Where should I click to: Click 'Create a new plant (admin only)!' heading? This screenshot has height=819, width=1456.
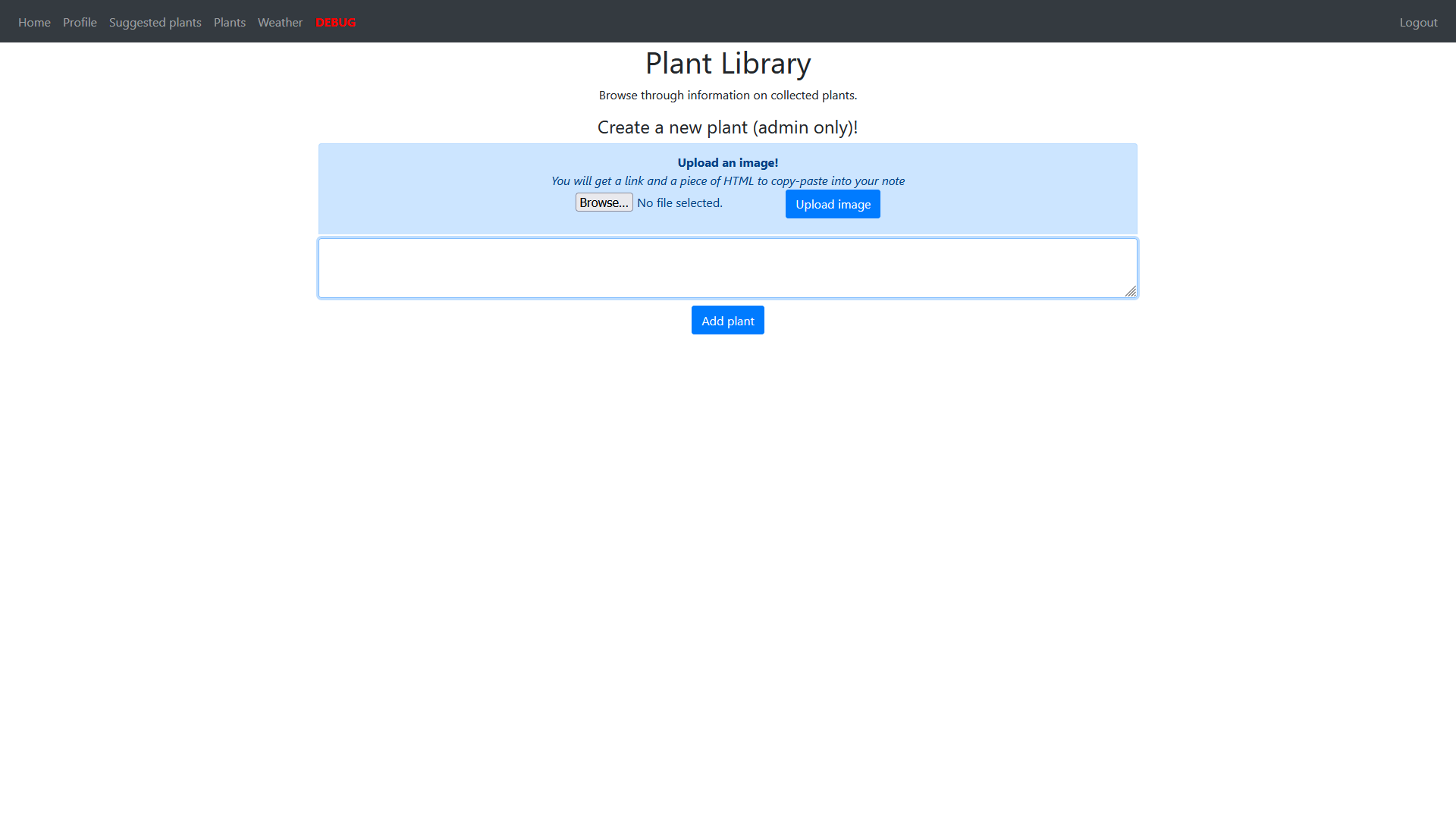727,127
